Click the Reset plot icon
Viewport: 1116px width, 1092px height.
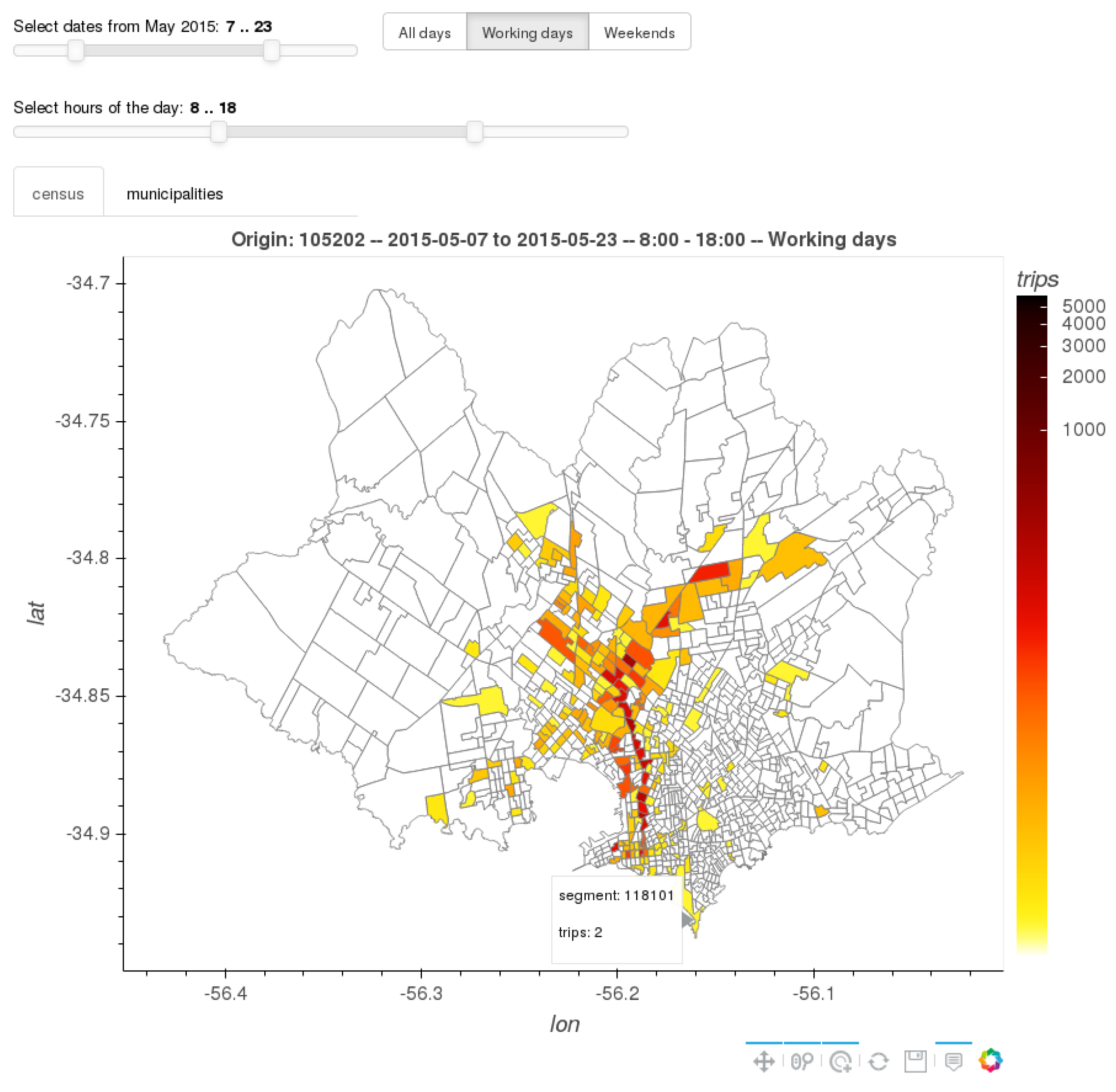click(x=878, y=1061)
